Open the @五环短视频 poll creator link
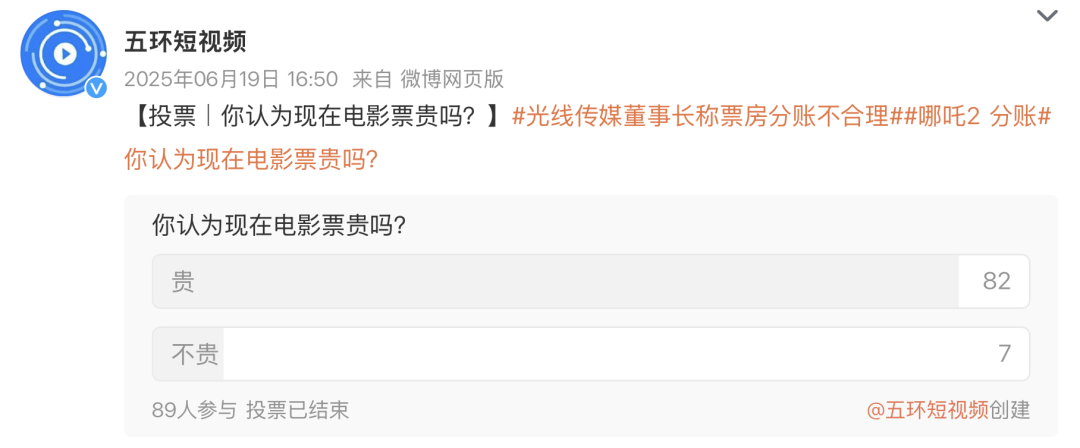Screen dimensions: 1080x448 (x=927, y=409)
